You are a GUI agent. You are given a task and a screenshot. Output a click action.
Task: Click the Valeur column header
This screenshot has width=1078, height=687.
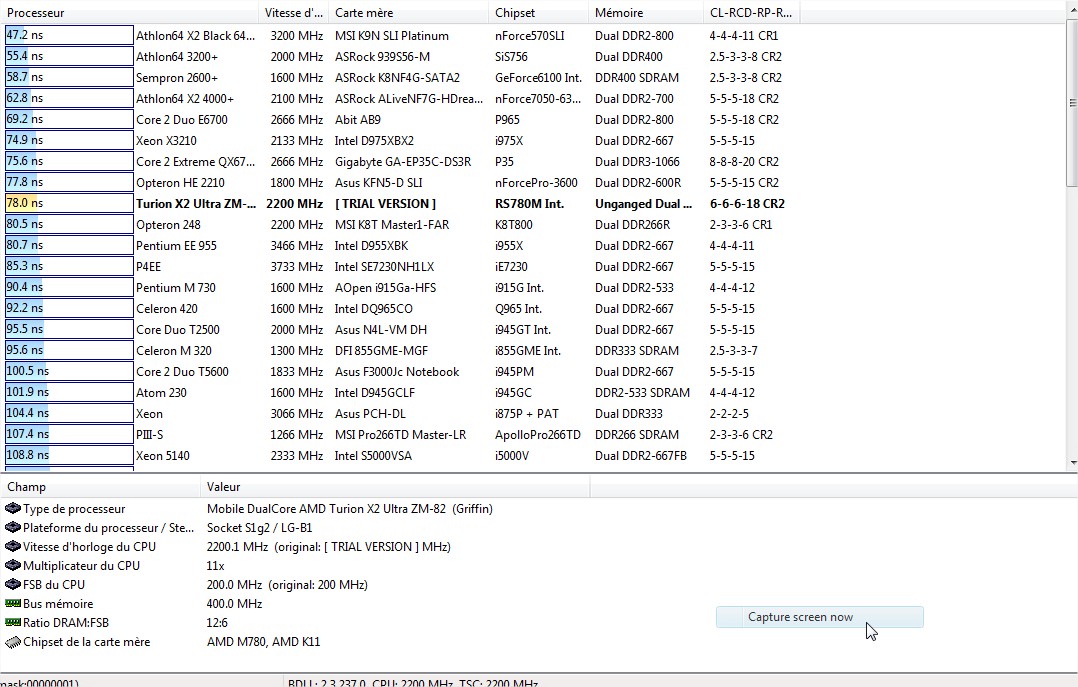tap(395, 487)
